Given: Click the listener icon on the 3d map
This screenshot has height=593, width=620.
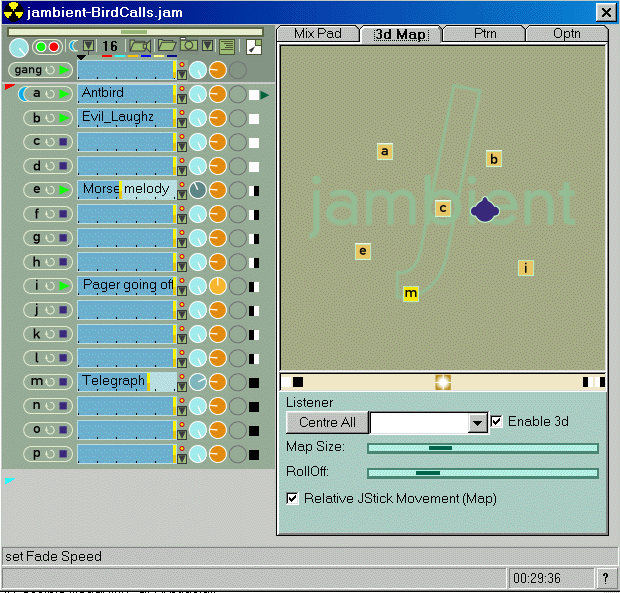Looking at the screenshot, I should click(484, 209).
